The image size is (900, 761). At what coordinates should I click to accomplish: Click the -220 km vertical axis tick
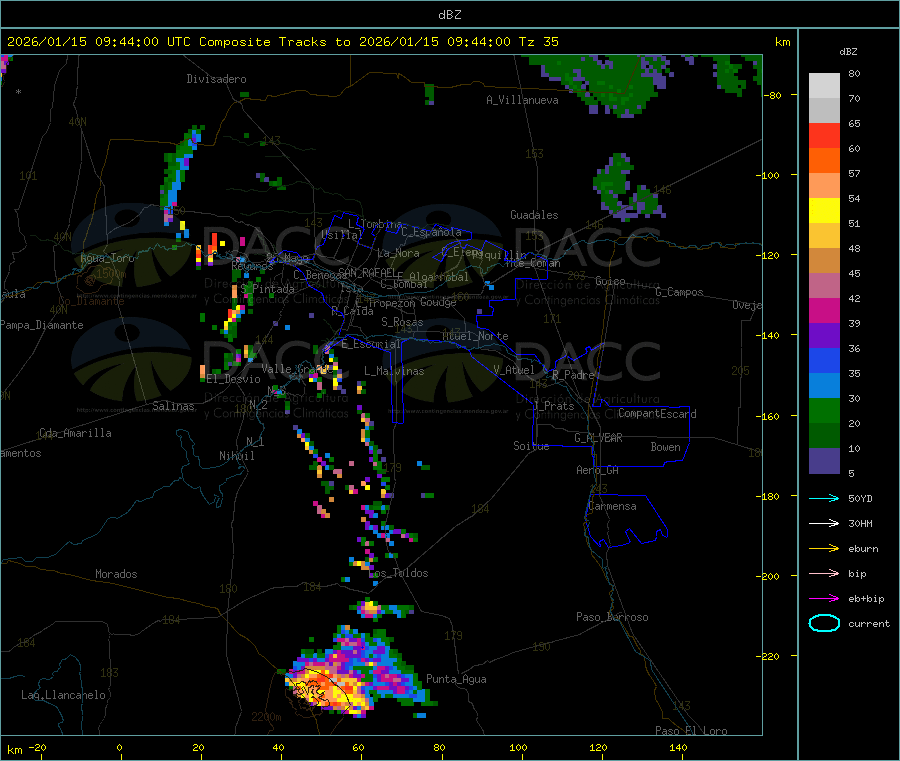point(769,656)
